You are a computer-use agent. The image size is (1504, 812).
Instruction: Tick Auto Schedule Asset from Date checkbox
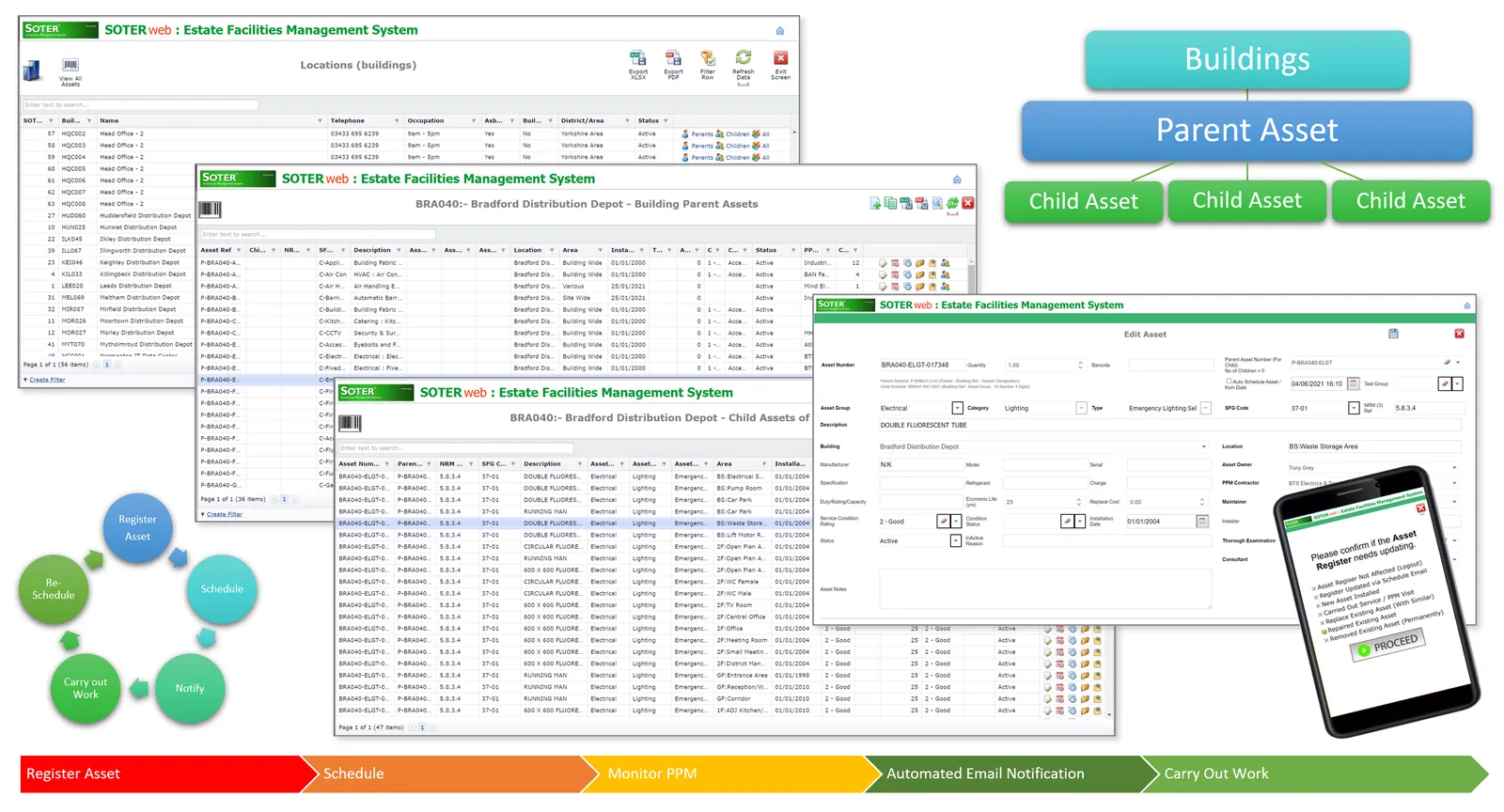(x=1229, y=382)
